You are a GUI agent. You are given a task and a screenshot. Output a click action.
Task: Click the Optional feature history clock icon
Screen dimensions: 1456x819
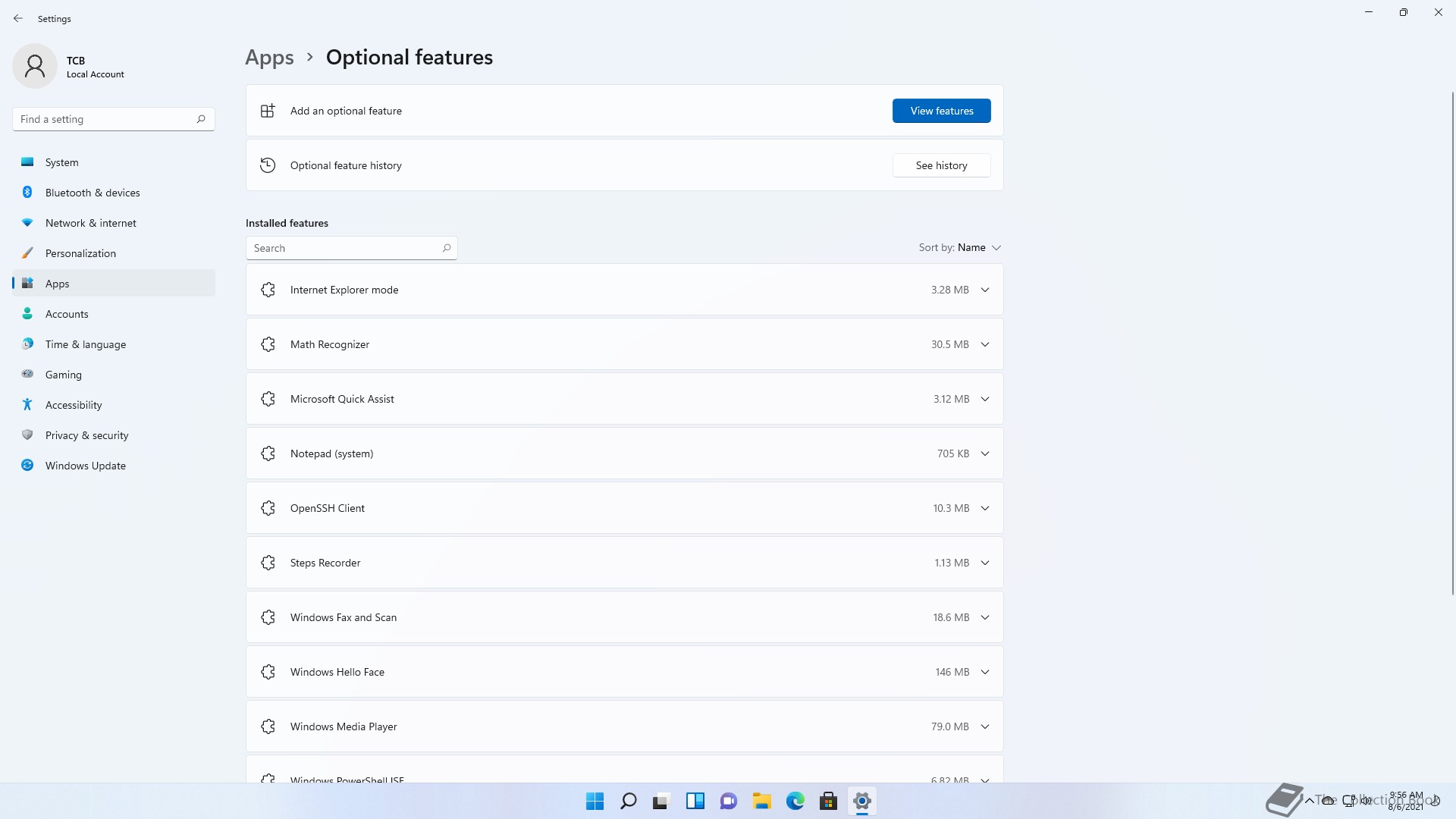pos(268,165)
